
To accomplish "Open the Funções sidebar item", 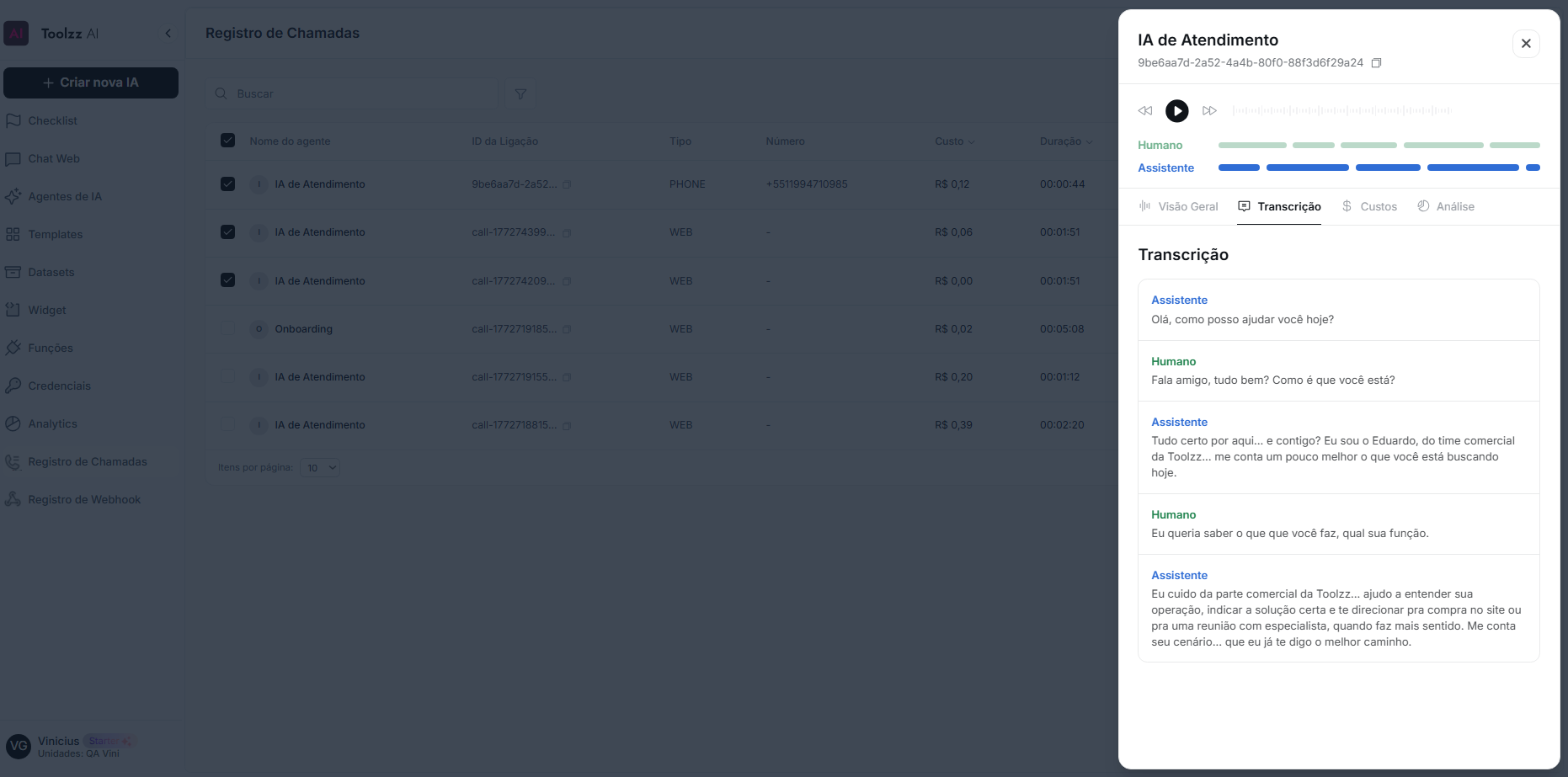I will coord(52,348).
